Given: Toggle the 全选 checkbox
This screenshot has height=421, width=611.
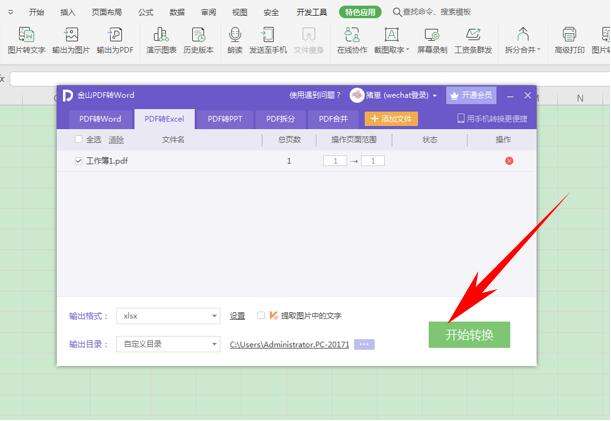Looking at the screenshot, I should click(78, 139).
